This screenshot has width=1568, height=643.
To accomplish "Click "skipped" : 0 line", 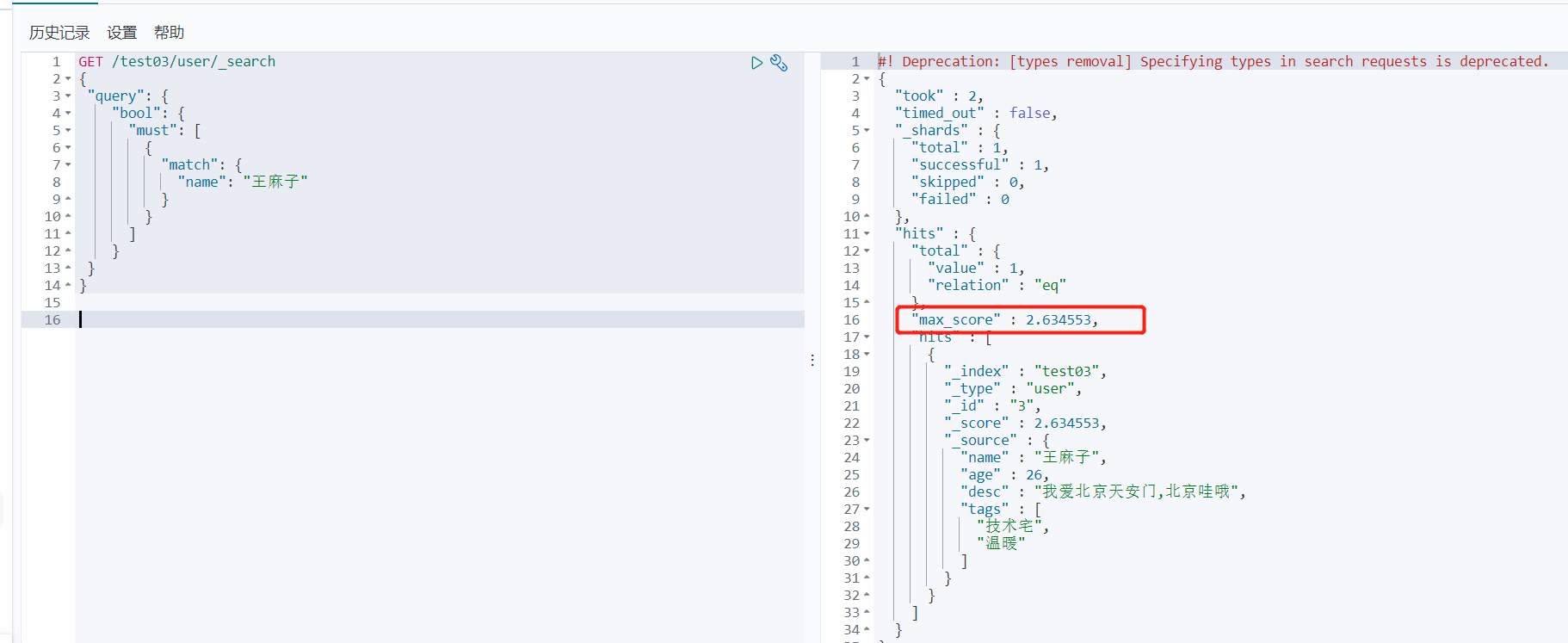I will [968, 182].
